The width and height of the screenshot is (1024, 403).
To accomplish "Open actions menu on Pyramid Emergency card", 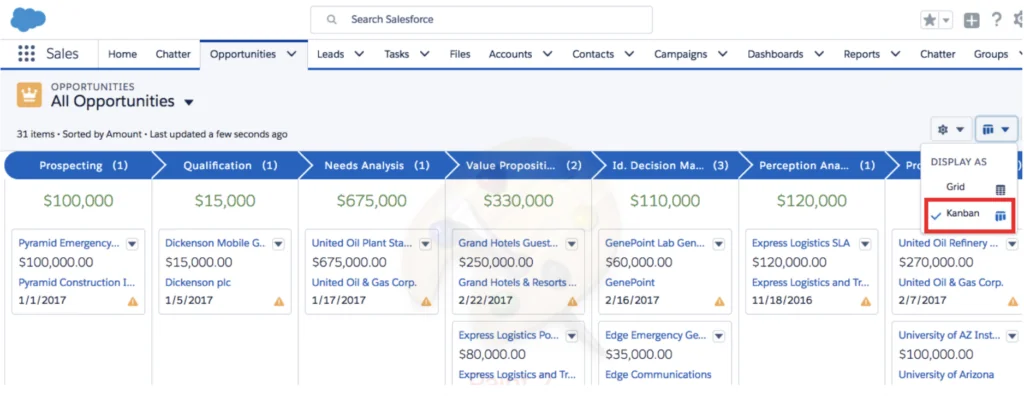I will click(132, 244).
